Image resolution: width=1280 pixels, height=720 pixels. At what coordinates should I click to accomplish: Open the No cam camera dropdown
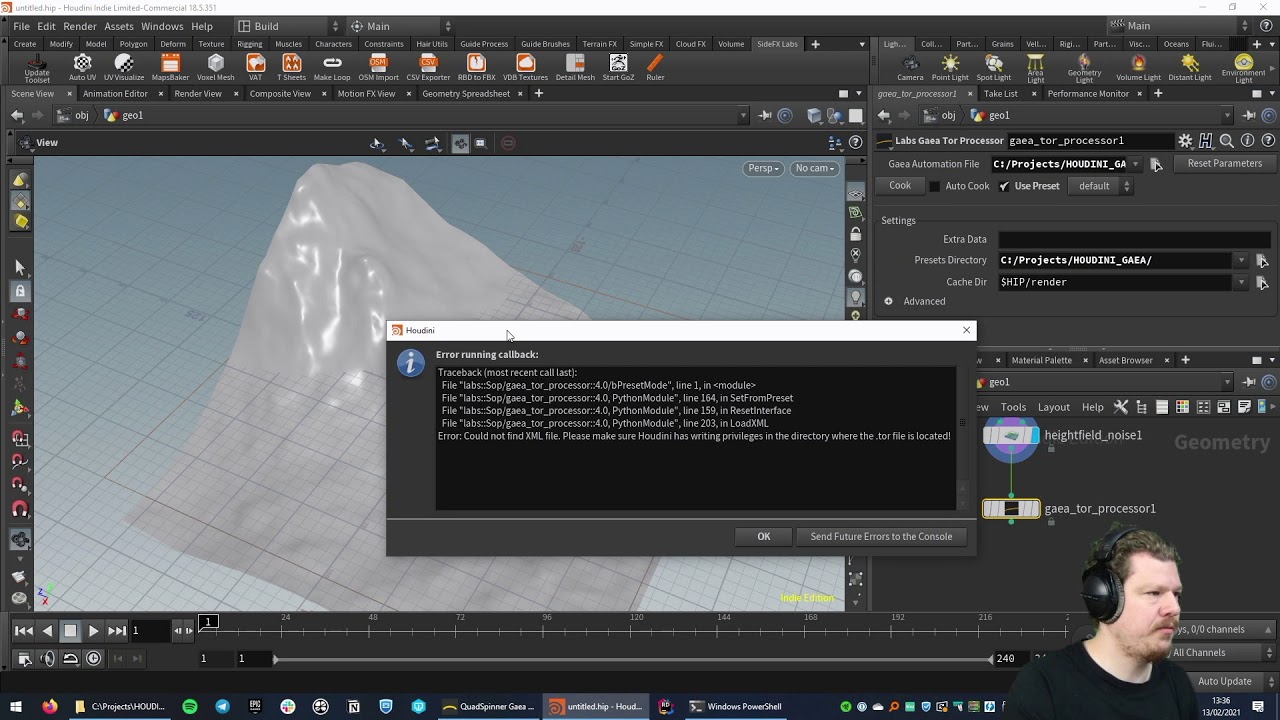tap(815, 168)
